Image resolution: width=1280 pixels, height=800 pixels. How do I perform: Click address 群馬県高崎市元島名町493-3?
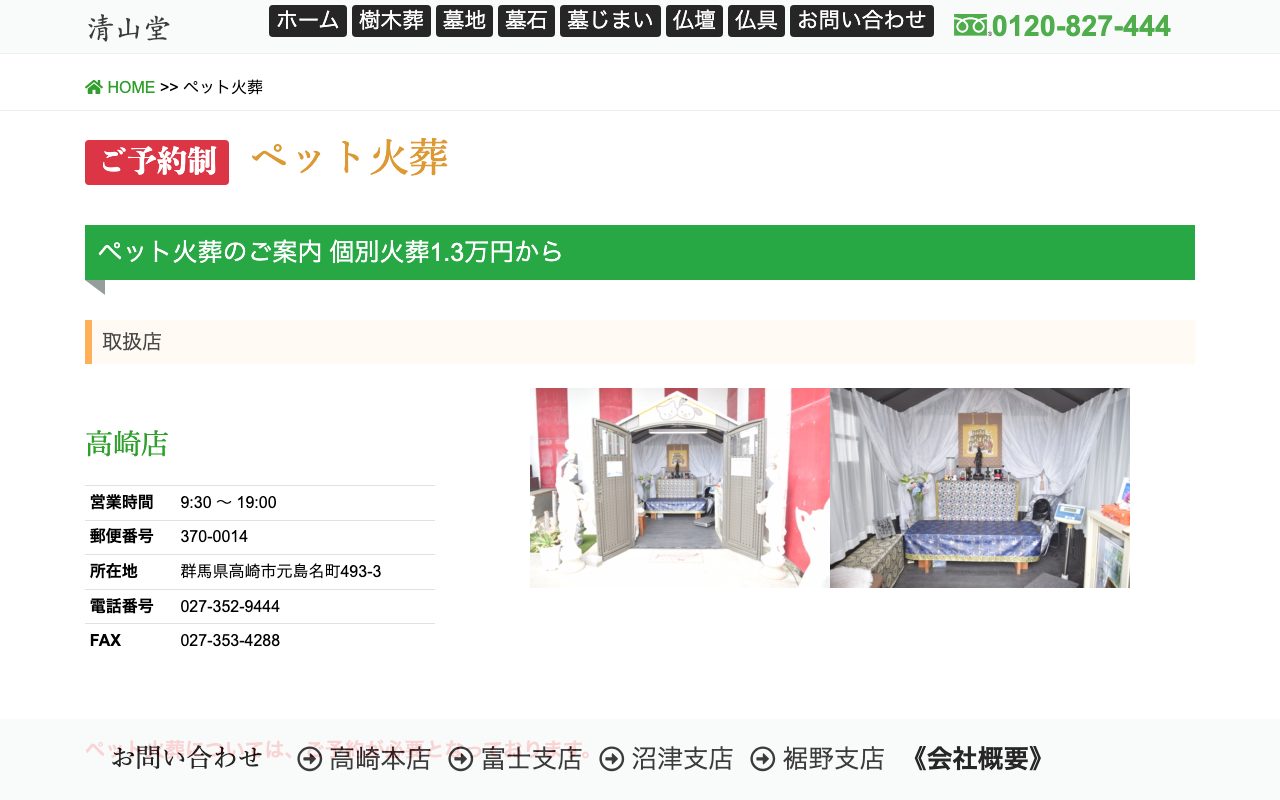280,571
